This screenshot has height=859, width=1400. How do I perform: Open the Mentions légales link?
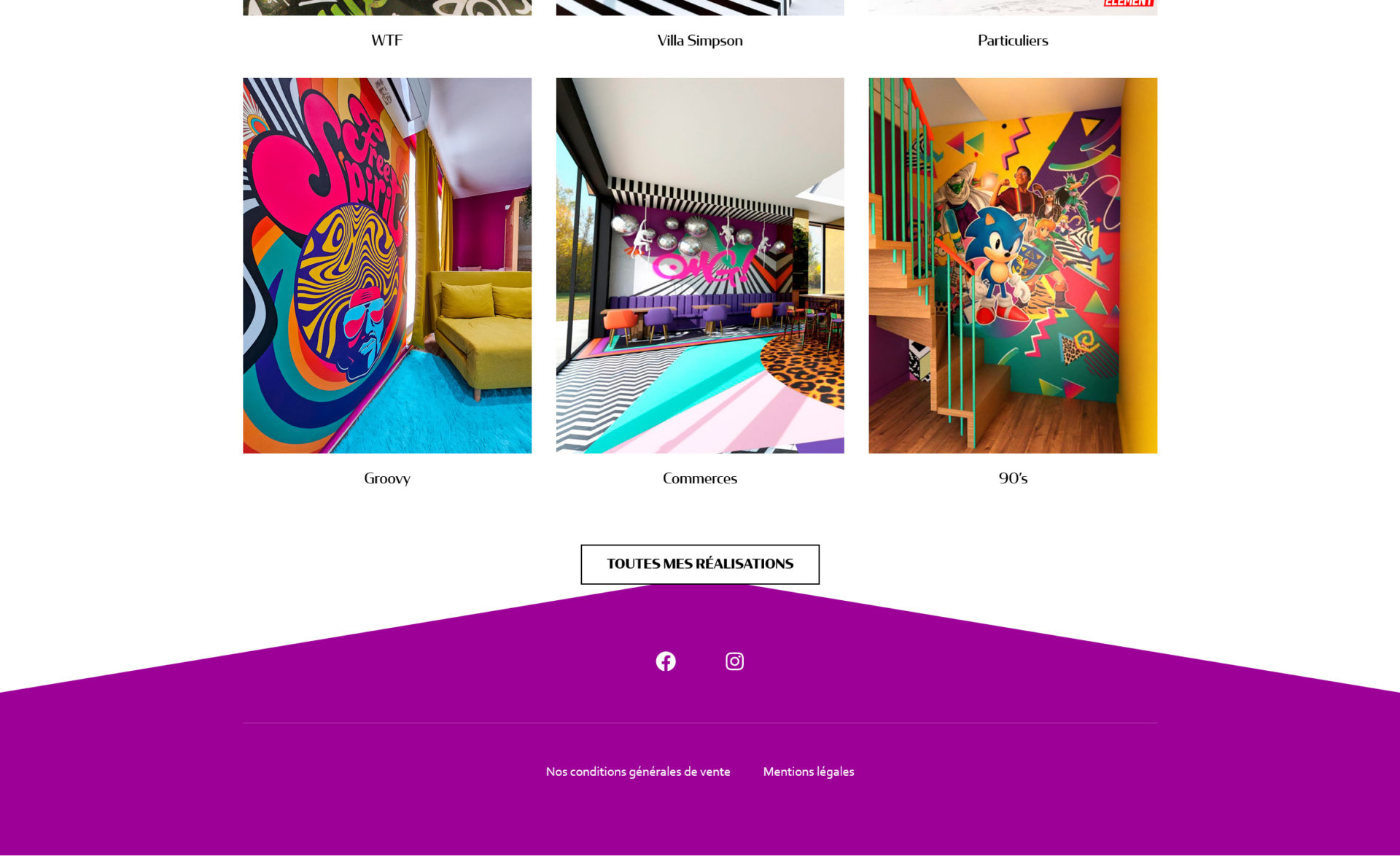click(x=808, y=771)
